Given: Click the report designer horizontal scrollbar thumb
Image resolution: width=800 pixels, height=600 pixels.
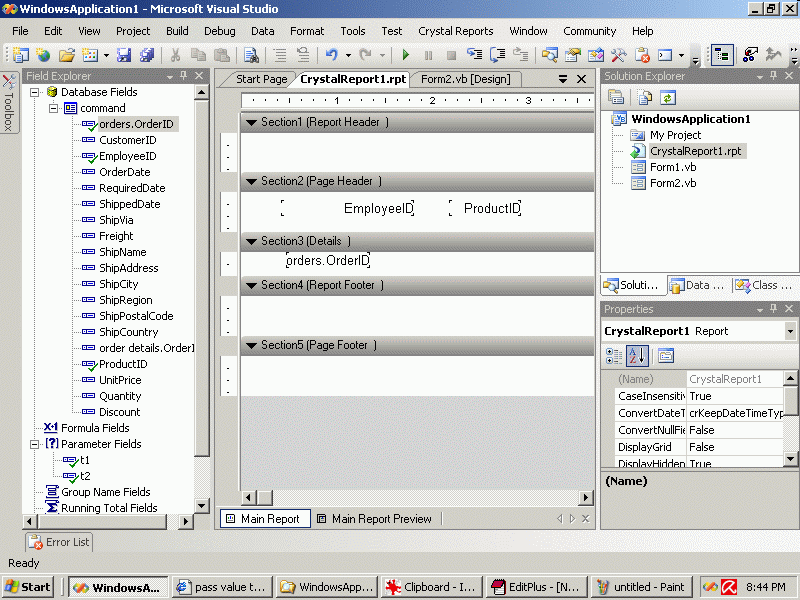Looking at the screenshot, I should [x=265, y=497].
